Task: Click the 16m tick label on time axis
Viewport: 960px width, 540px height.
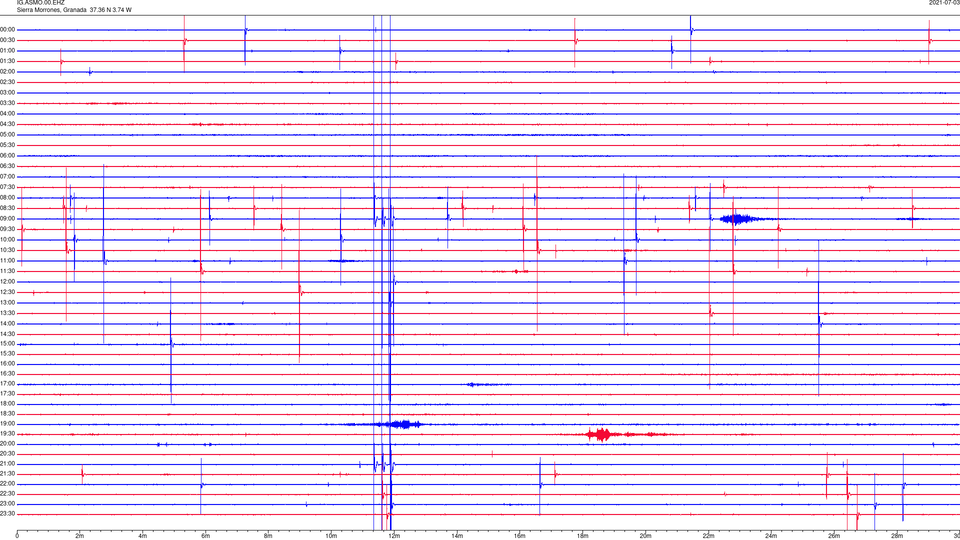Action: coord(520,536)
